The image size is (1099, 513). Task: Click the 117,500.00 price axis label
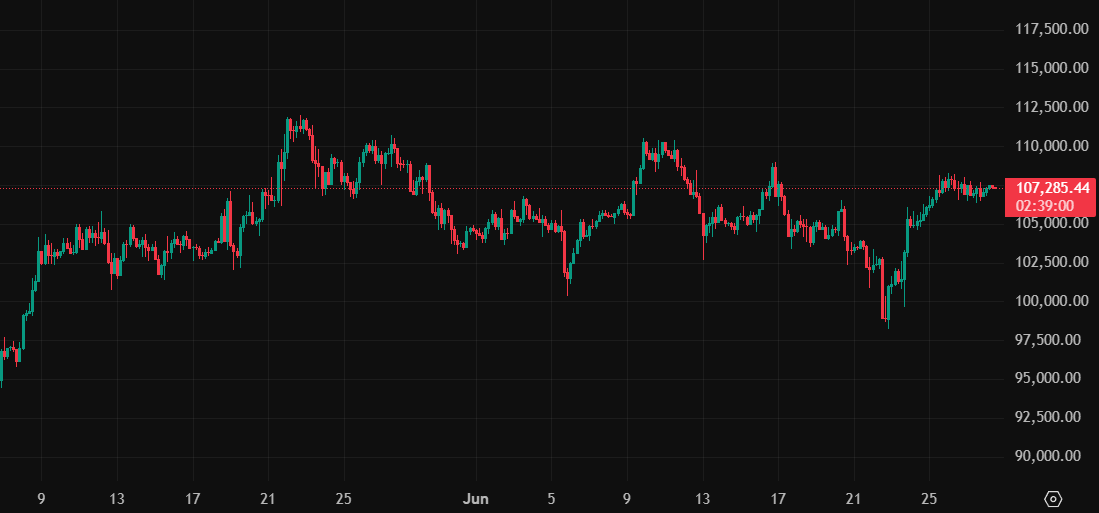pos(1051,29)
